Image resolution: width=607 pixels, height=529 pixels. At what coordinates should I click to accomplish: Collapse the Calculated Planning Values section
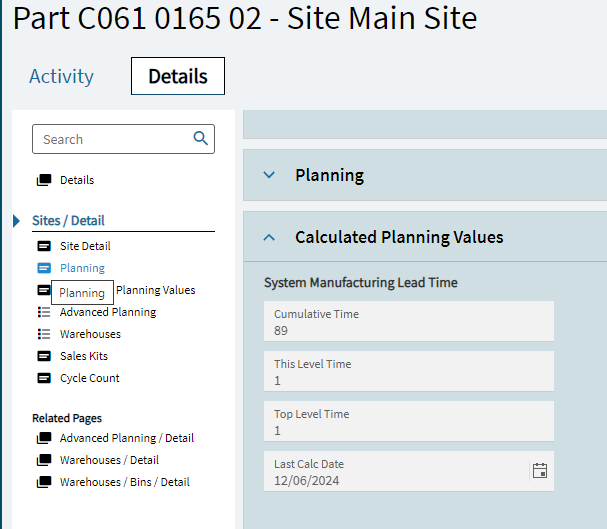pyautogui.click(x=268, y=237)
